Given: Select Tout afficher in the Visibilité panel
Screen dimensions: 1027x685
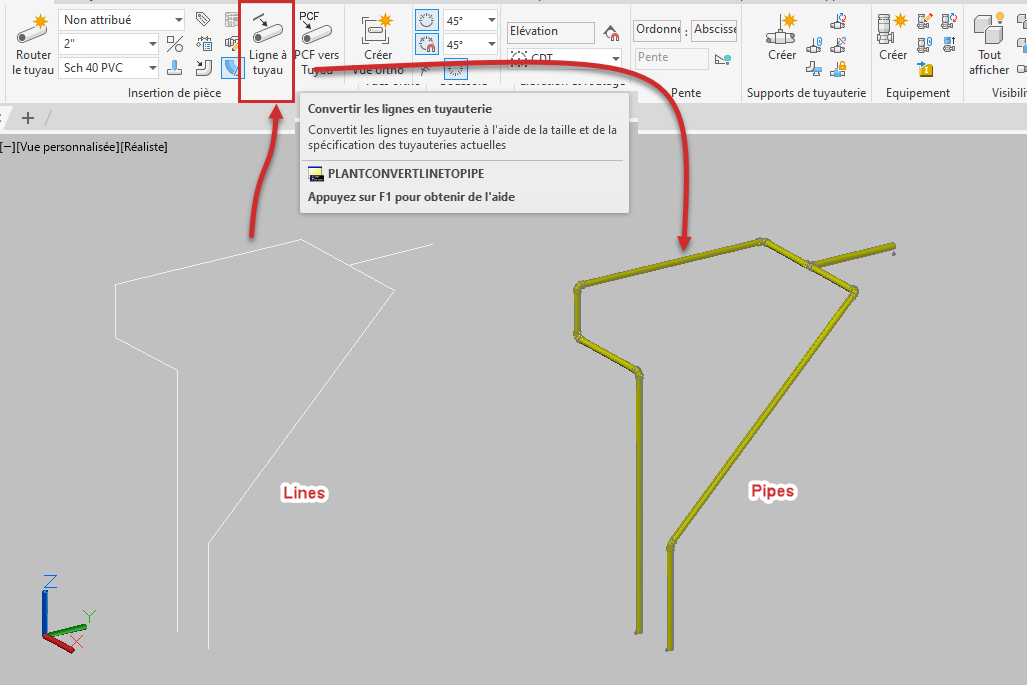Looking at the screenshot, I should click(x=989, y=40).
